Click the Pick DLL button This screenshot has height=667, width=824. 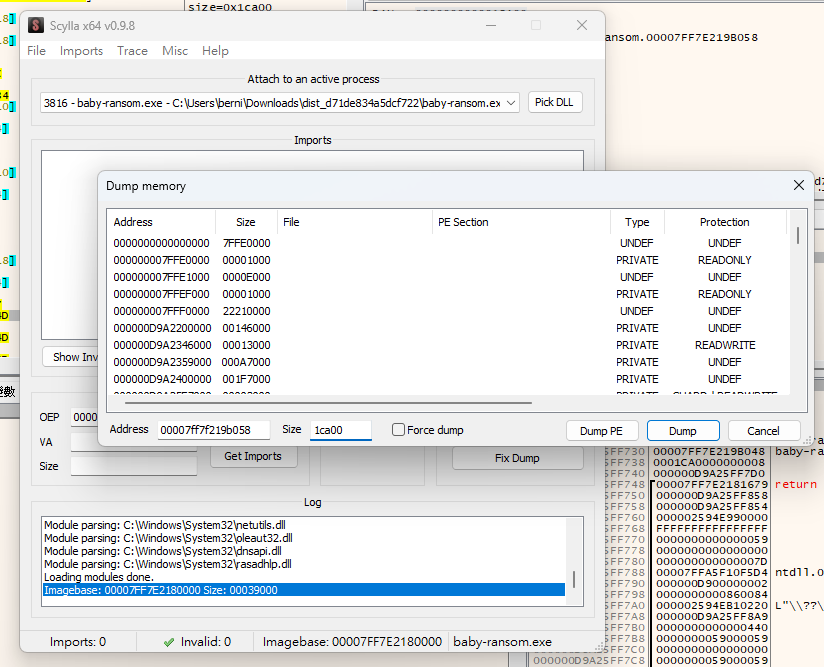click(x=554, y=102)
